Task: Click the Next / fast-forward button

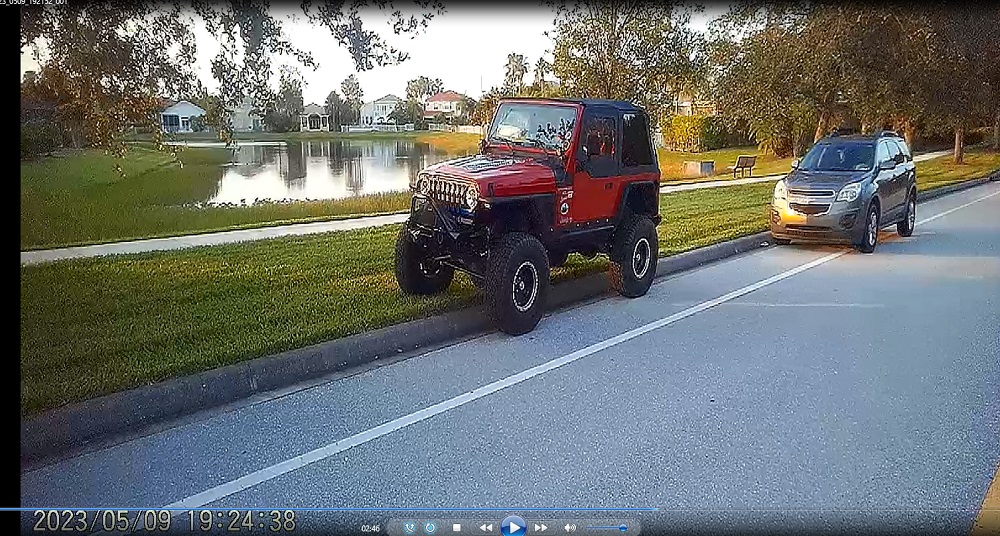Action: (540, 527)
